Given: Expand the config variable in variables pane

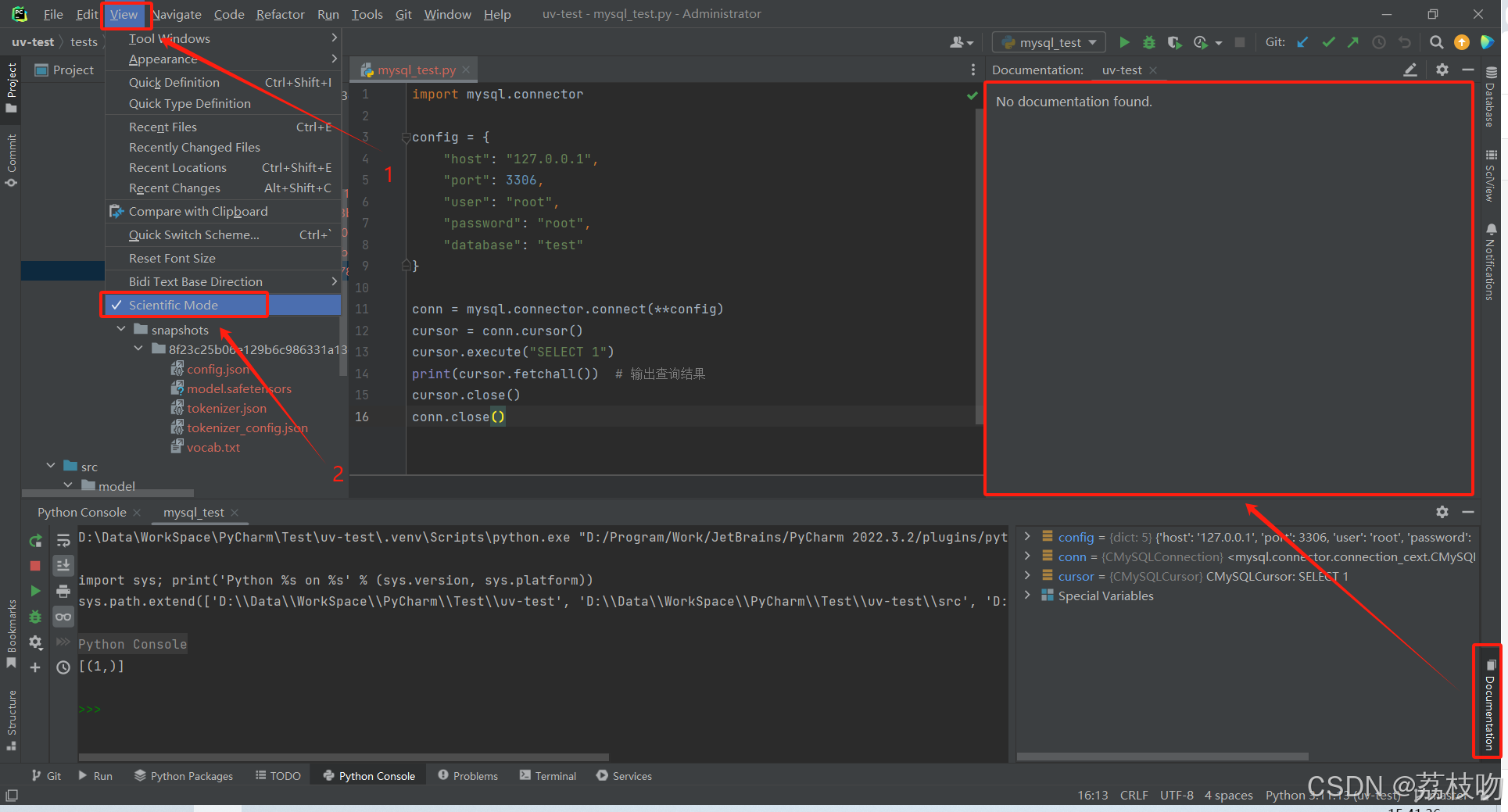Looking at the screenshot, I should point(1027,537).
